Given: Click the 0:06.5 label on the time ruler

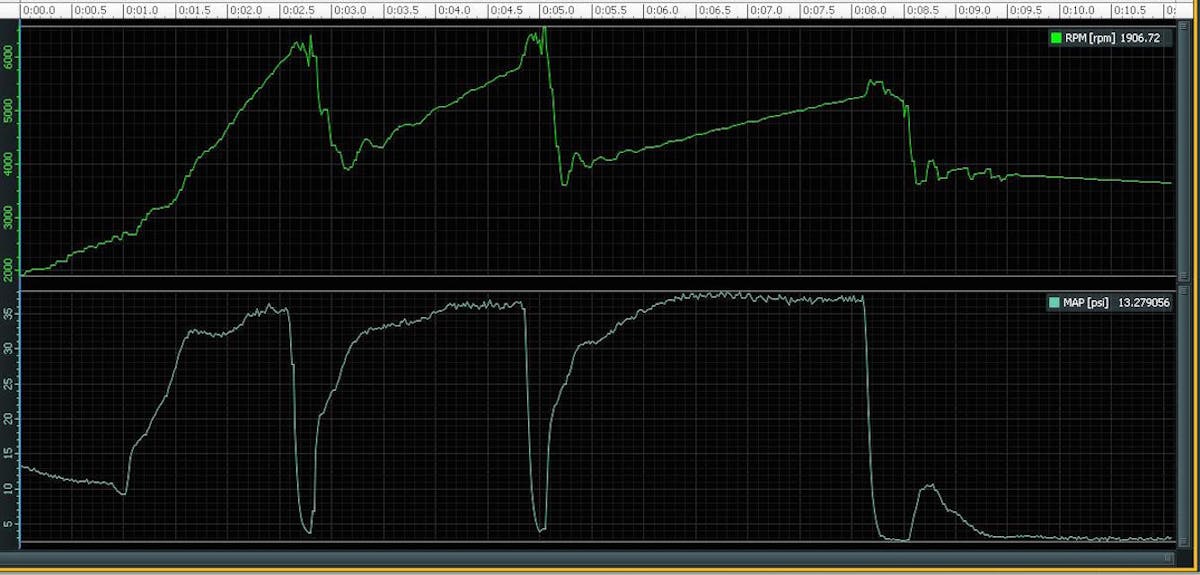Looking at the screenshot, I should pyautogui.click(x=712, y=10).
